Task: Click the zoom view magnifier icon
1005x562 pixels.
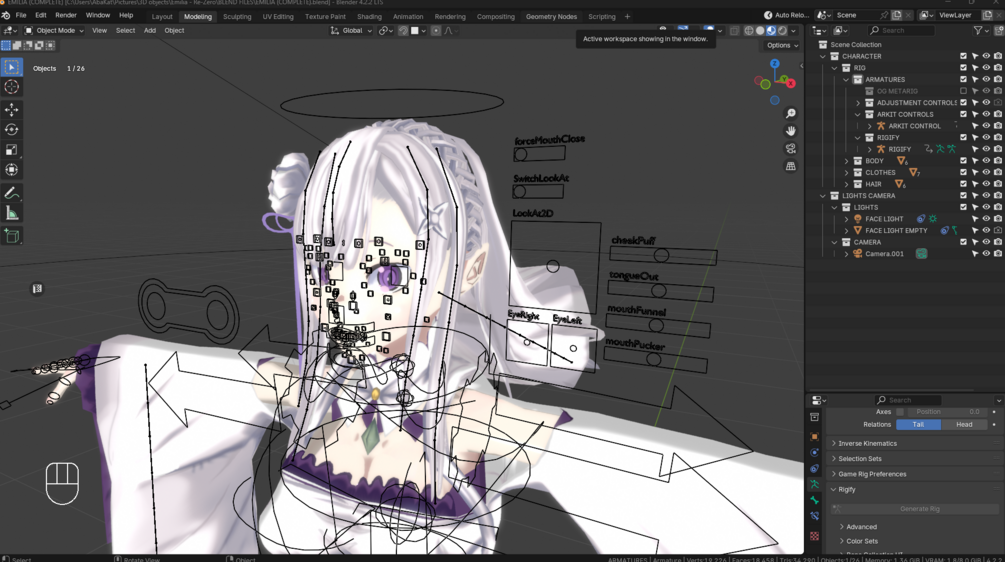Action: point(791,113)
